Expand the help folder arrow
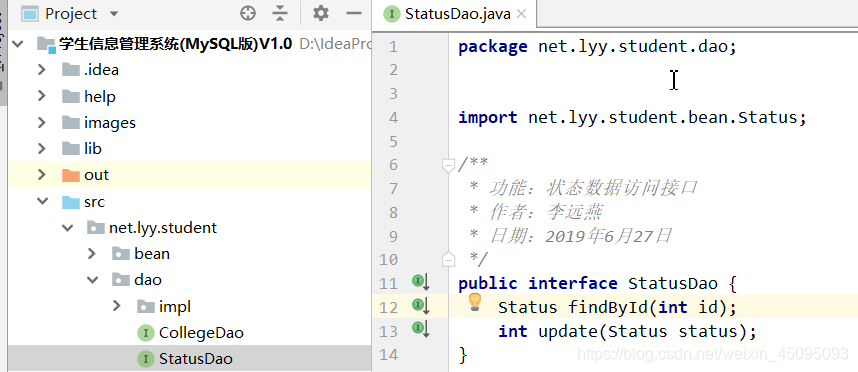Viewport: 858px width, 372px height. [42, 96]
